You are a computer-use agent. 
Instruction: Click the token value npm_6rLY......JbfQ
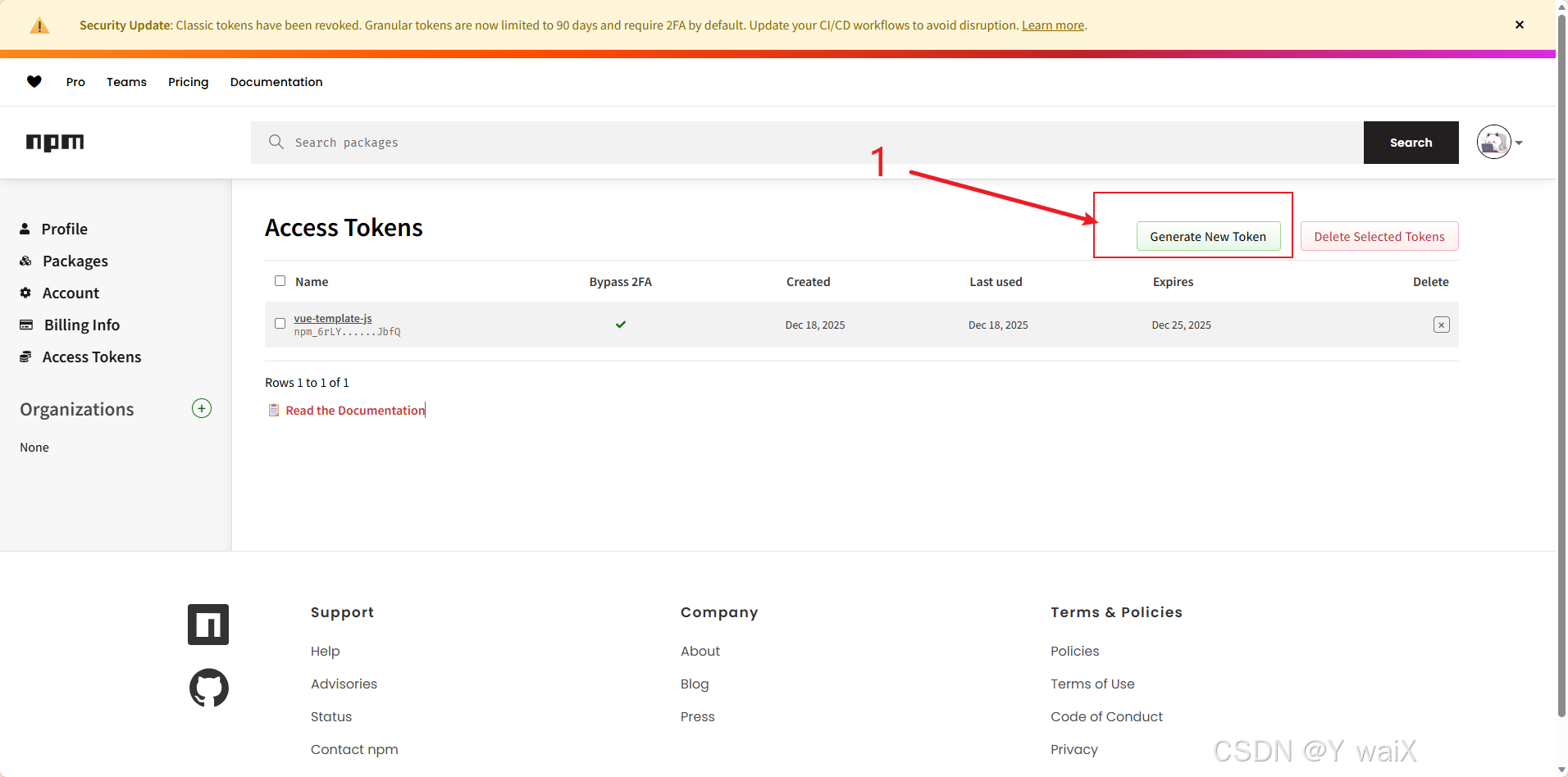[348, 332]
